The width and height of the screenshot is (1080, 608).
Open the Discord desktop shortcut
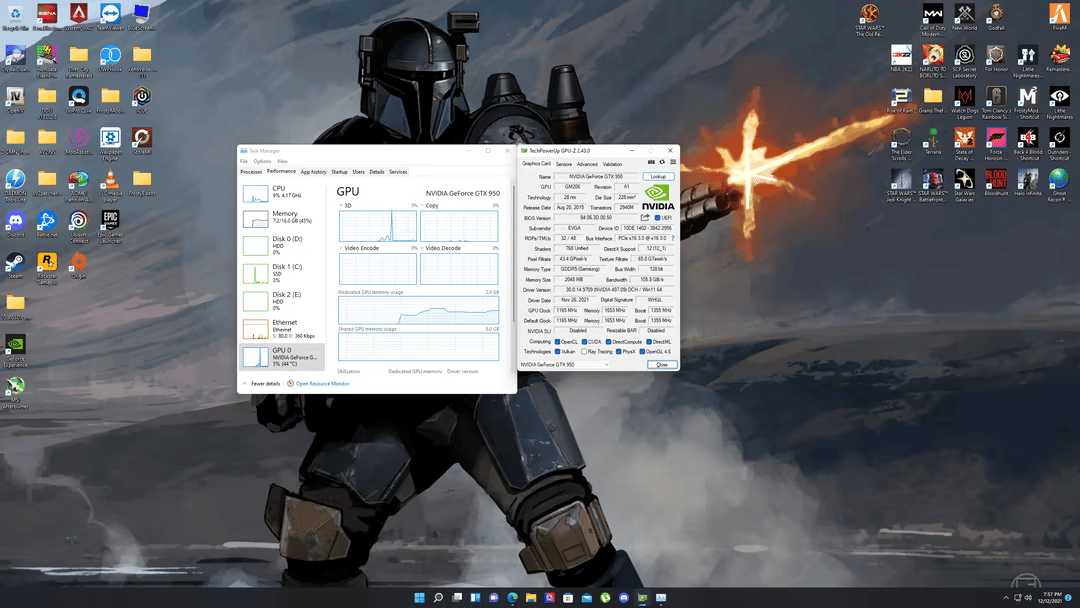click(15, 224)
